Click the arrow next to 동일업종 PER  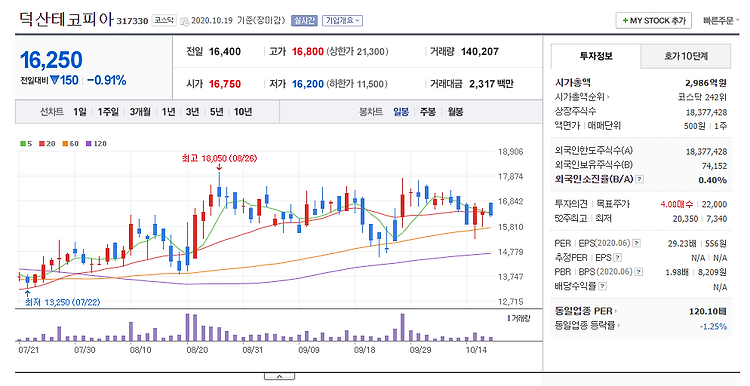click(x=615, y=311)
